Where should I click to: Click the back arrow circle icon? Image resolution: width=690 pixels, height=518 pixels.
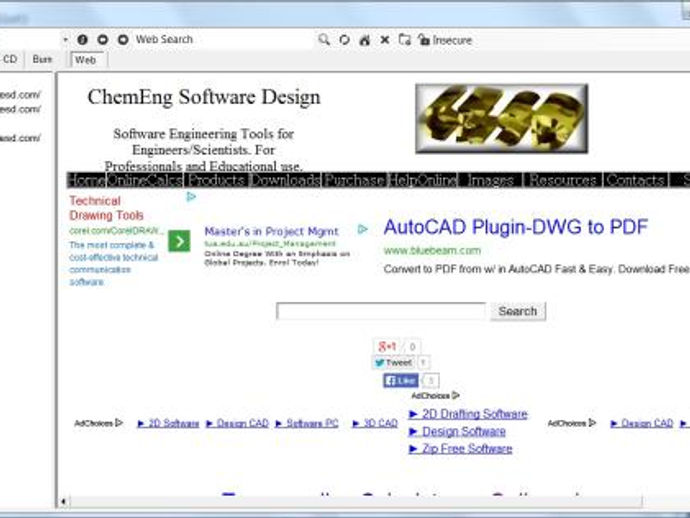[103, 40]
